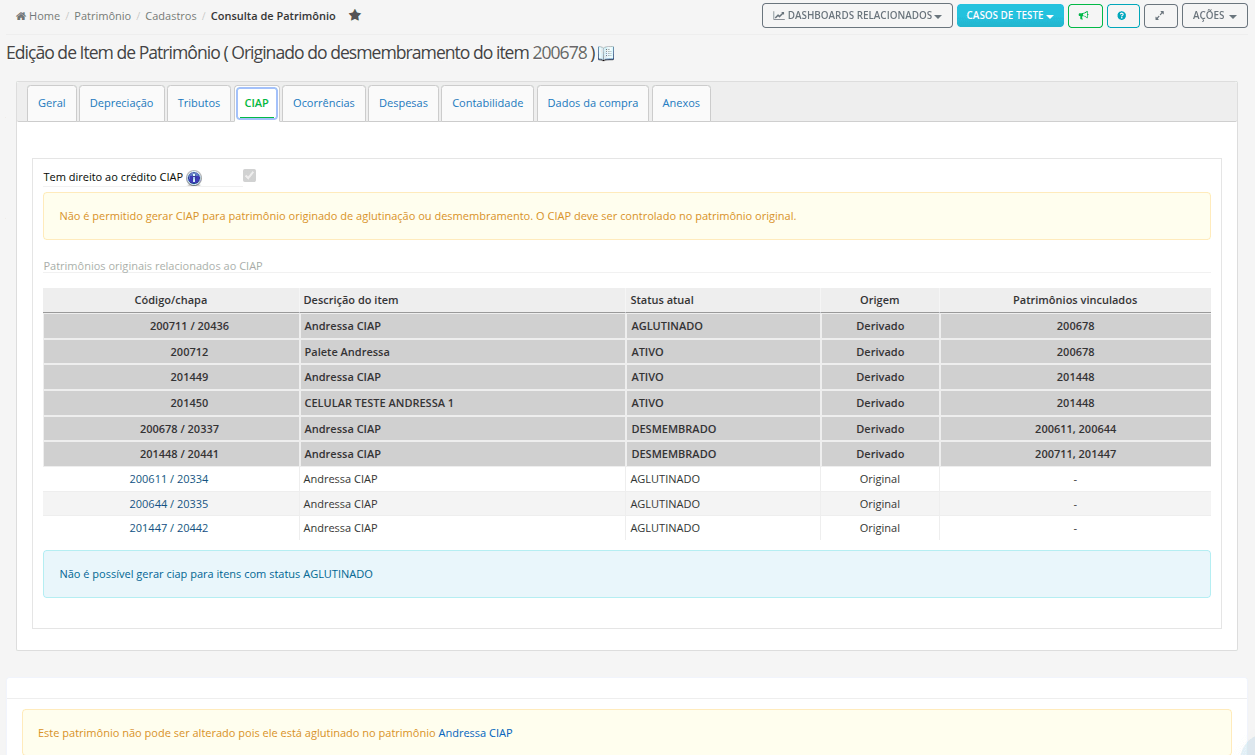Open patrimônio link 201447 / 20442
The image size is (1255, 755).
[169, 528]
